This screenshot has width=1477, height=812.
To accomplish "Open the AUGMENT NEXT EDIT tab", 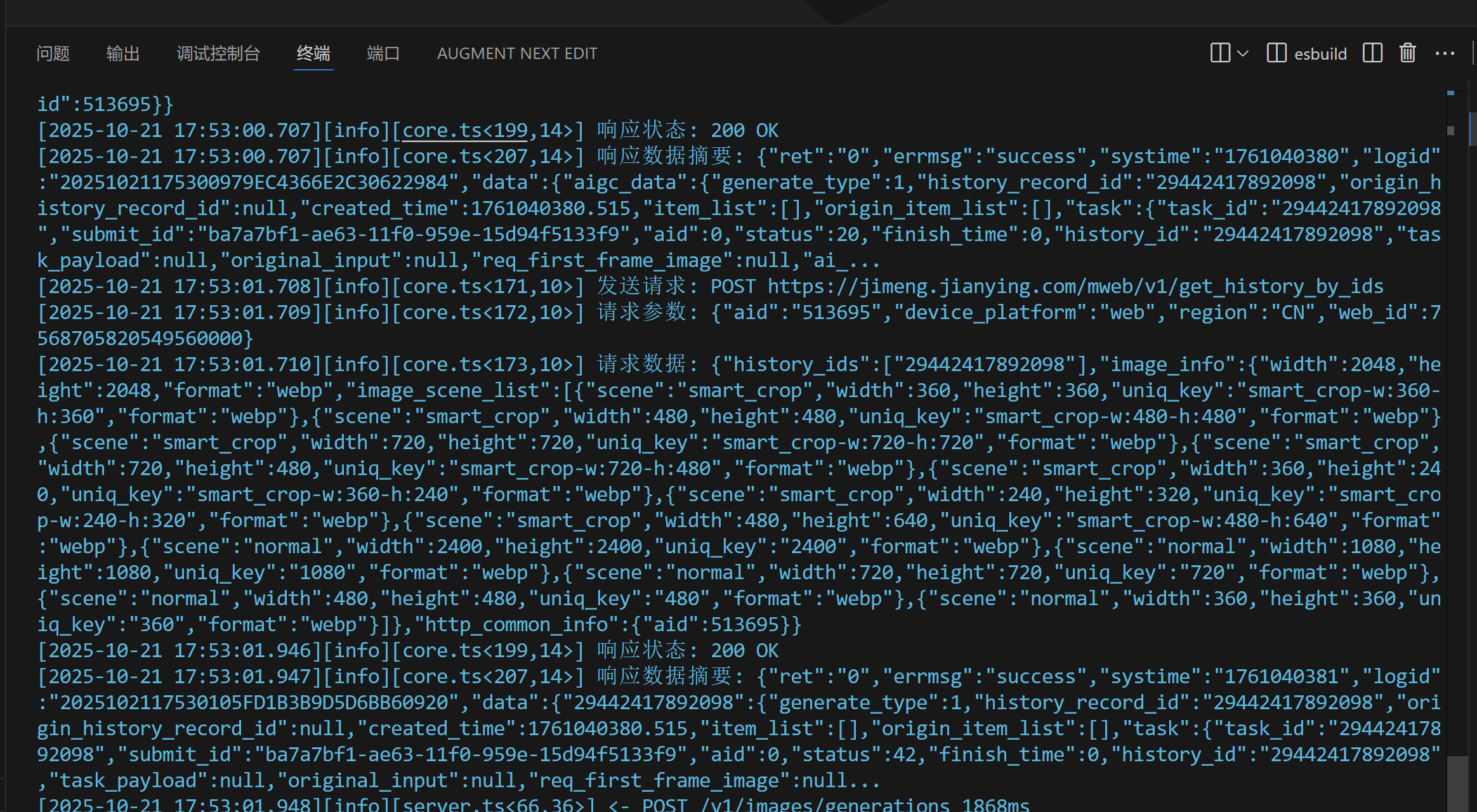I will tap(517, 53).
